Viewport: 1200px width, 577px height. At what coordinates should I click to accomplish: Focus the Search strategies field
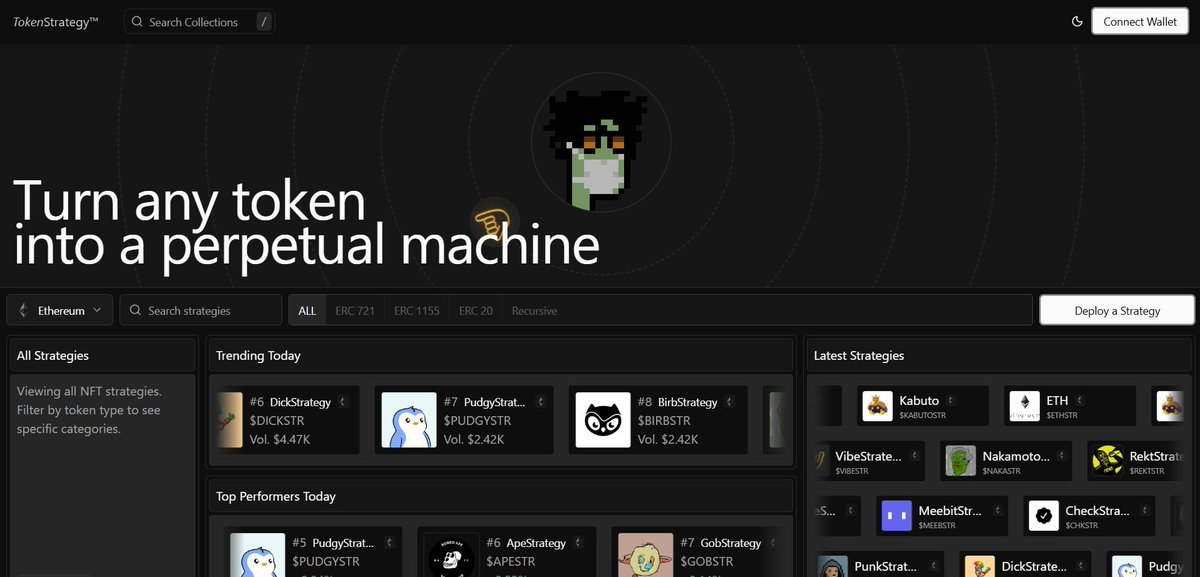click(x=201, y=310)
